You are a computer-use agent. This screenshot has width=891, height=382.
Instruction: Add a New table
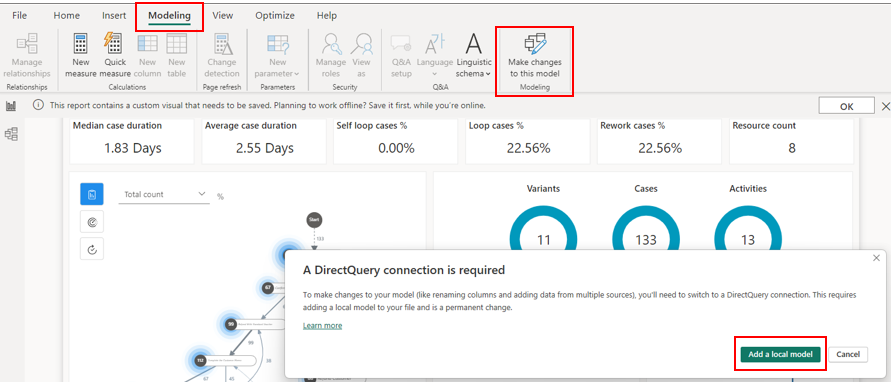[177, 55]
